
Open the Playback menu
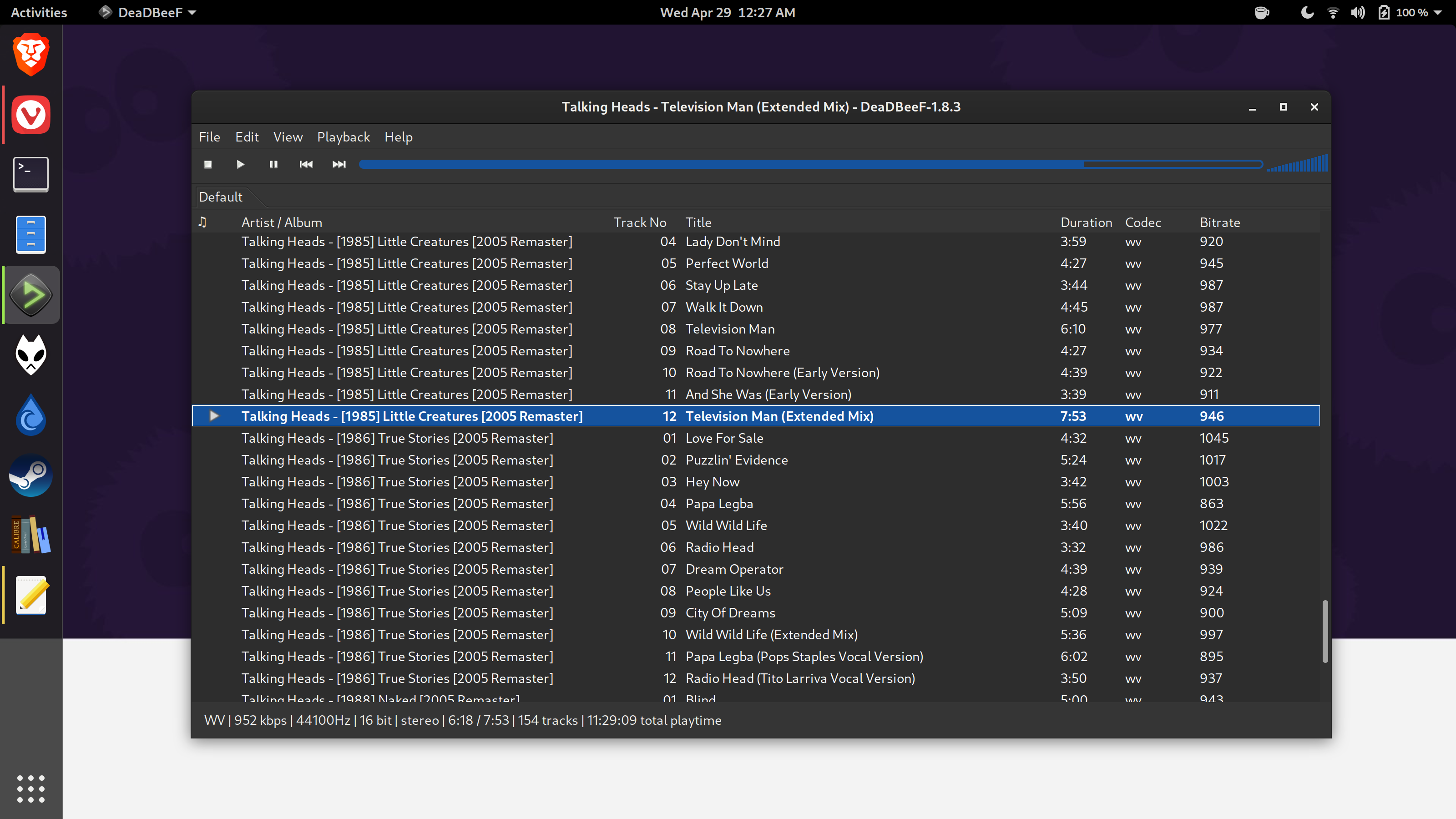click(343, 137)
